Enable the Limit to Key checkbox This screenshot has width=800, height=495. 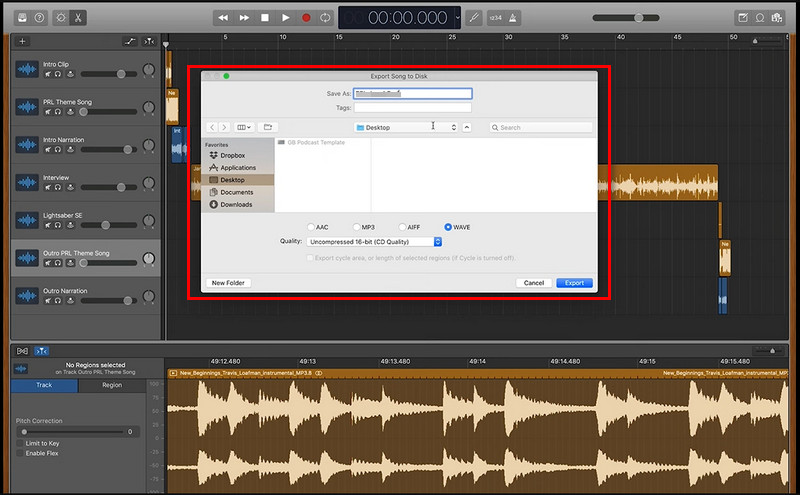click(20, 443)
